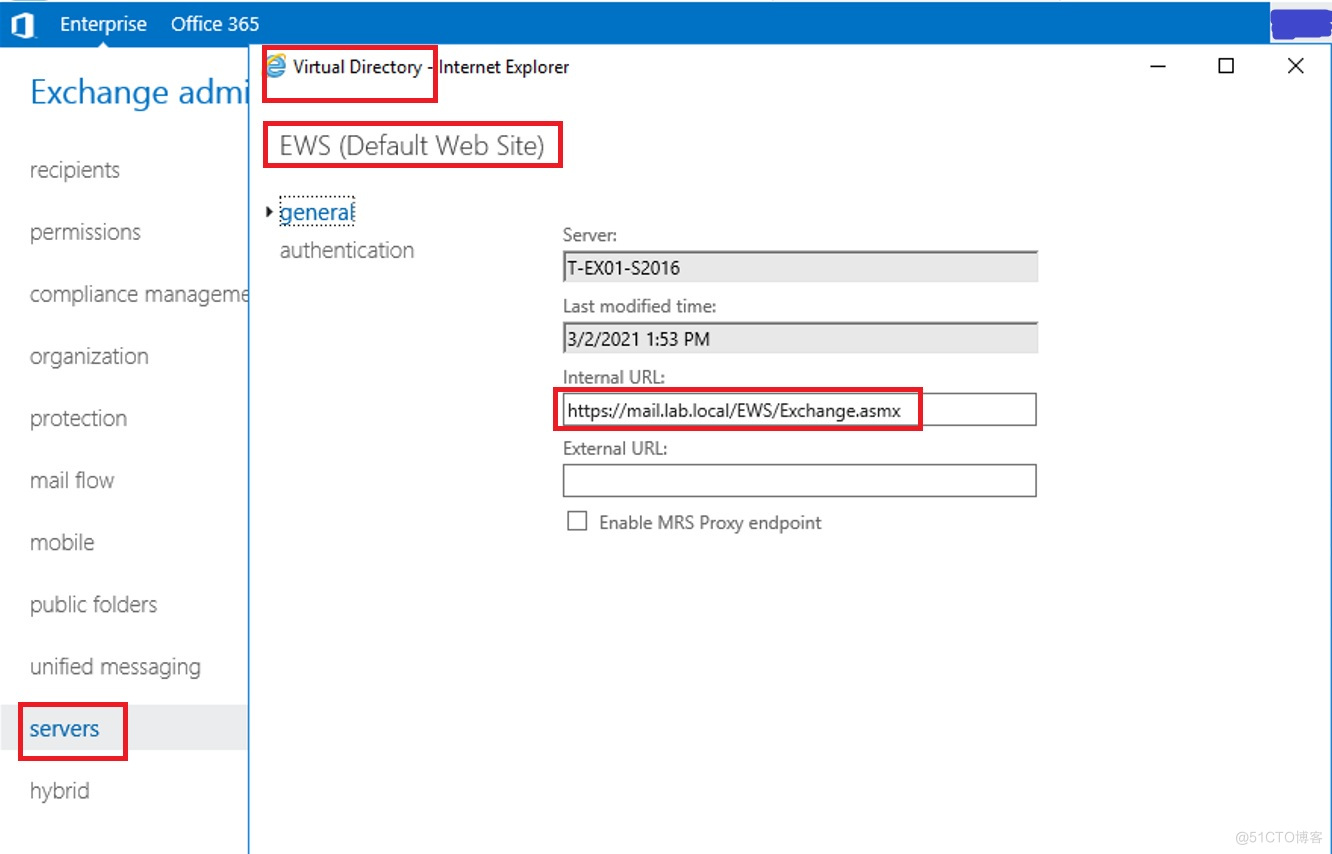Screen dimensions: 1332x854
Task: Select the general tab of EWS dialog
Action: coord(316,212)
